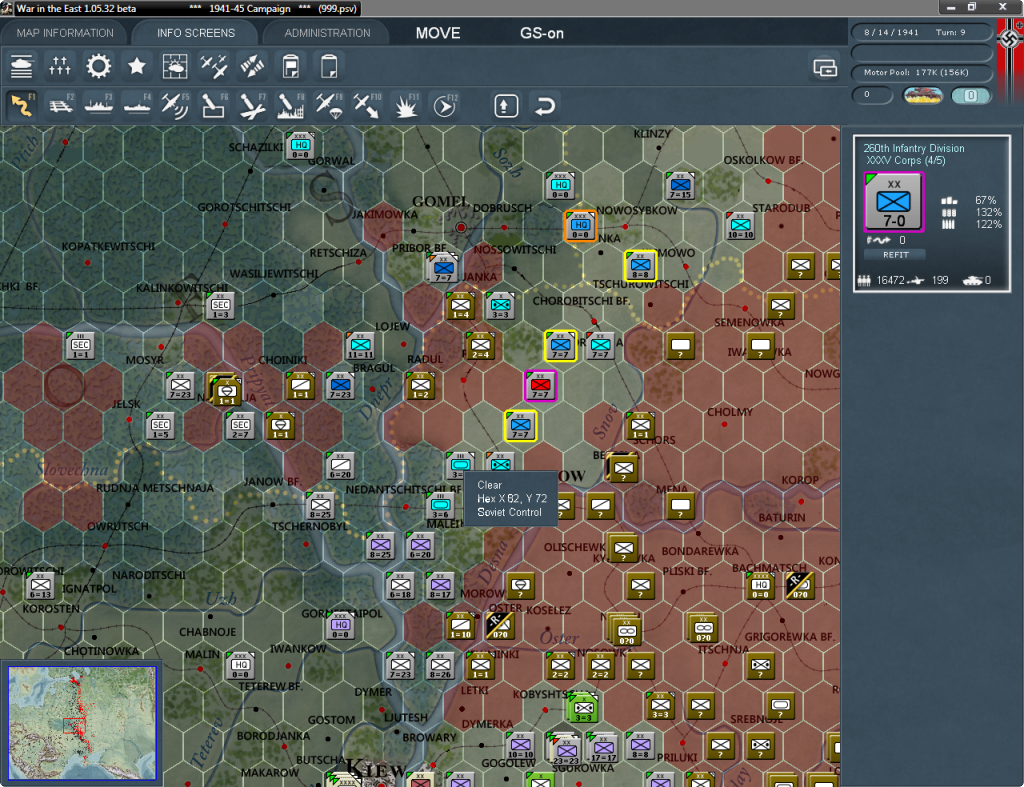Viewport: 1024px width, 787px height.
Task: Select the yellow-bordered 8=8 infantry unit
Action: tap(640, 266)
